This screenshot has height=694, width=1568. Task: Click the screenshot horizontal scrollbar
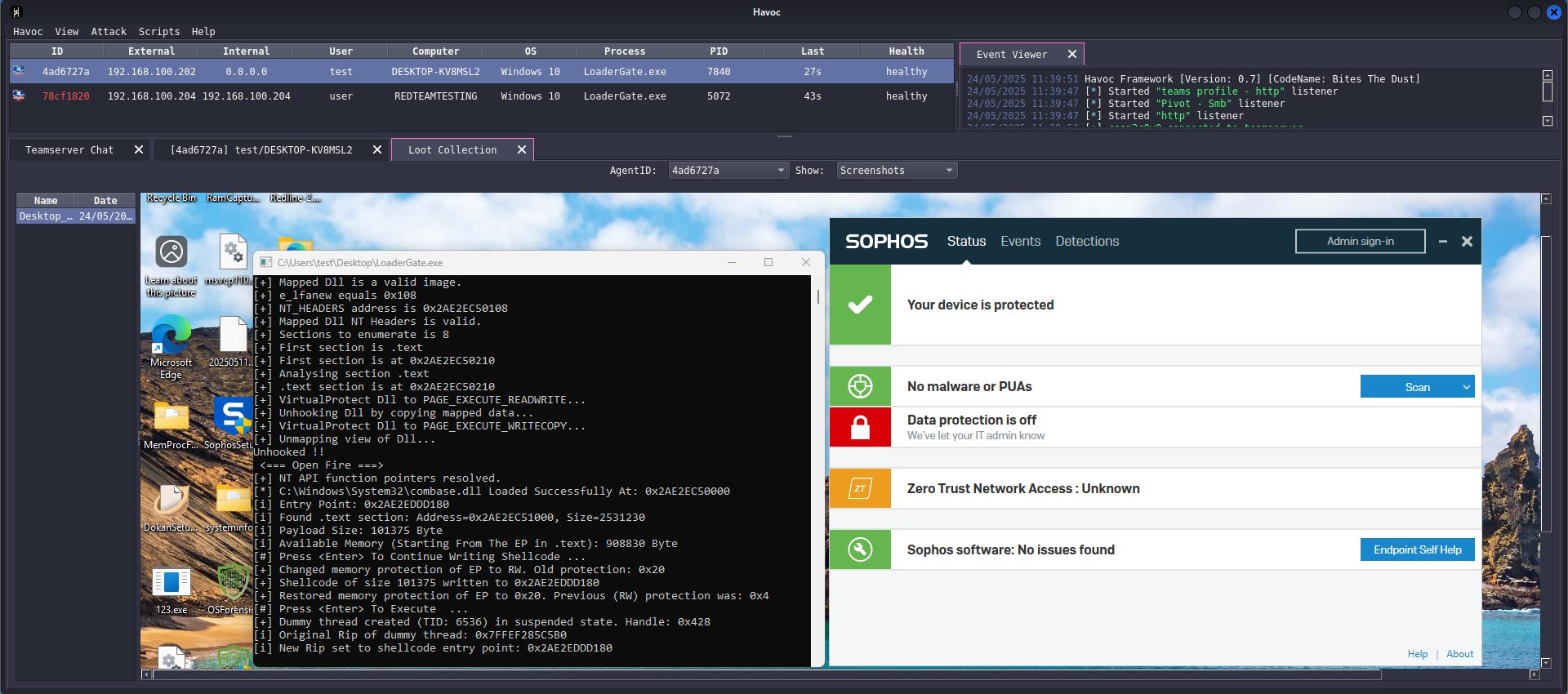(x=767, y=674)
